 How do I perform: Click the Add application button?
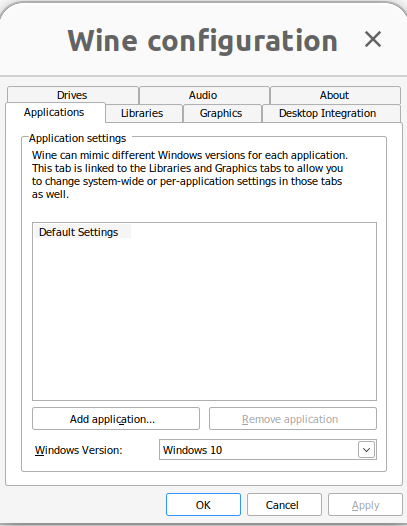pyautogui.click(x=116, y=419)
